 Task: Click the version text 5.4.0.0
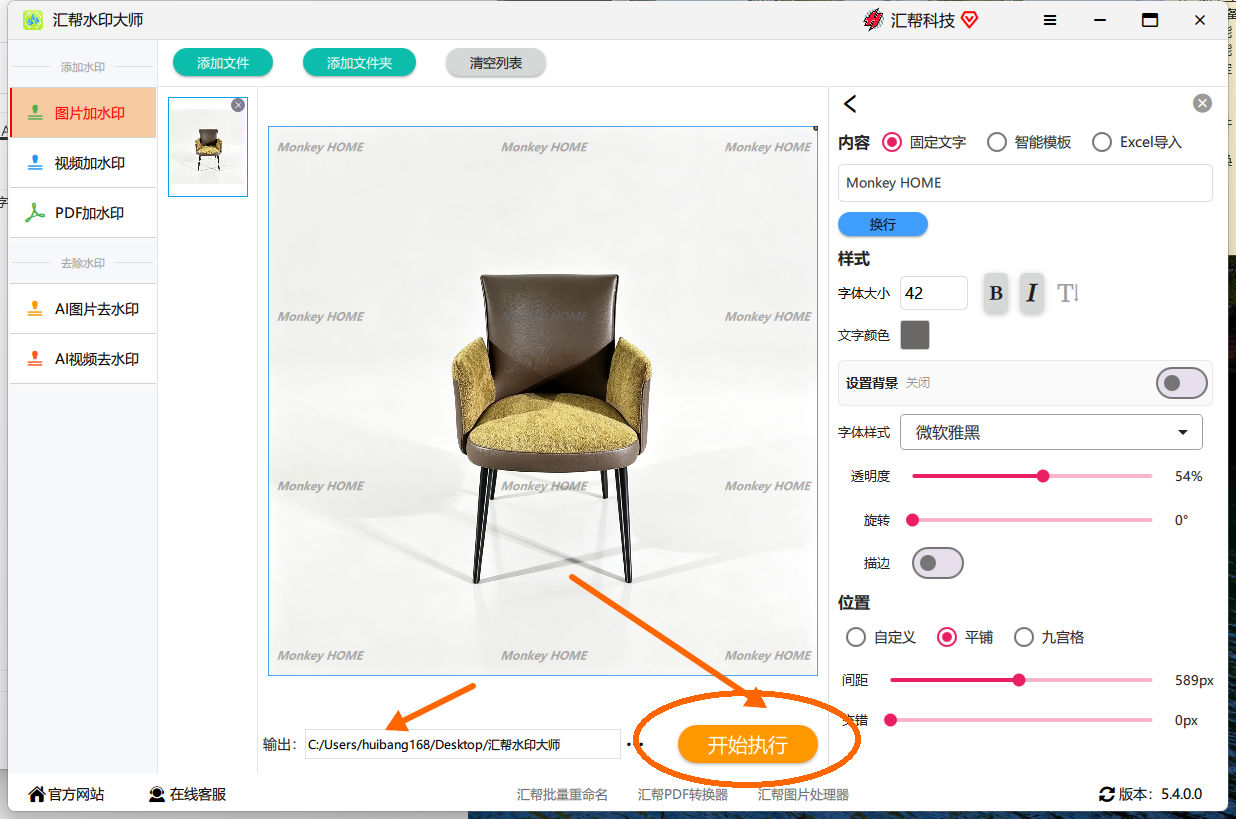1182,794
